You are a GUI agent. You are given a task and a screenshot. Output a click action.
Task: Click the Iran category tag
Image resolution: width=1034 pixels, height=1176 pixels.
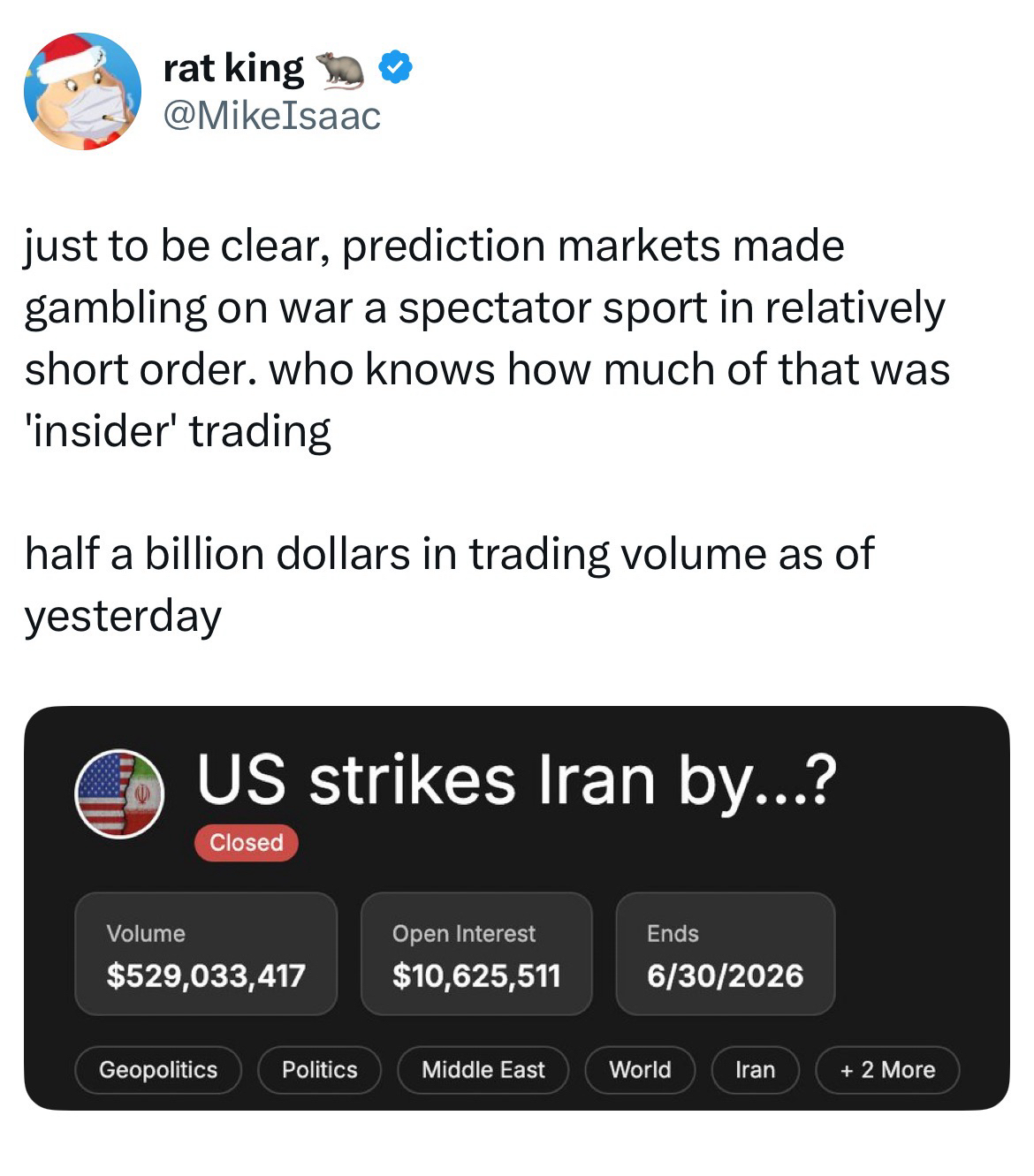click(755, 1070)
